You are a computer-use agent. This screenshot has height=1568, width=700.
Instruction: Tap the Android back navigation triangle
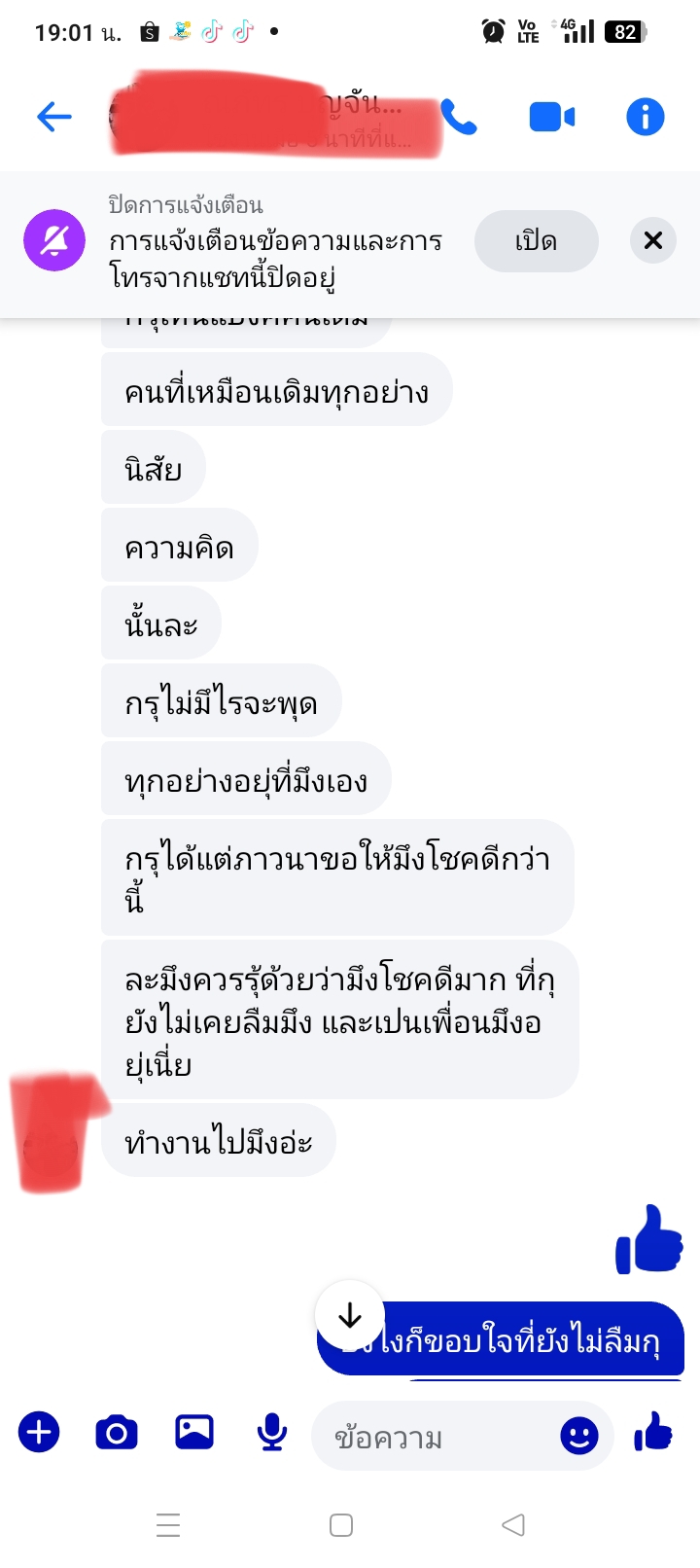513,1524
